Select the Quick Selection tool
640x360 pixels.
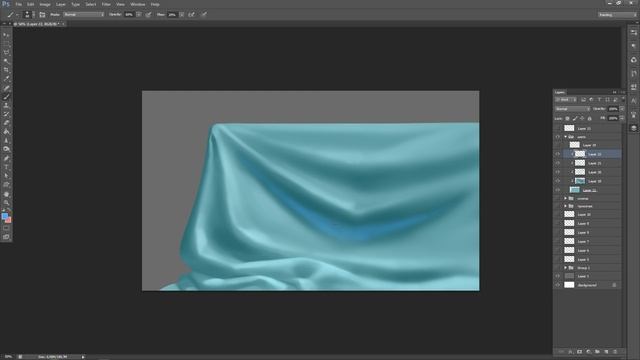(x=6, y=61)
